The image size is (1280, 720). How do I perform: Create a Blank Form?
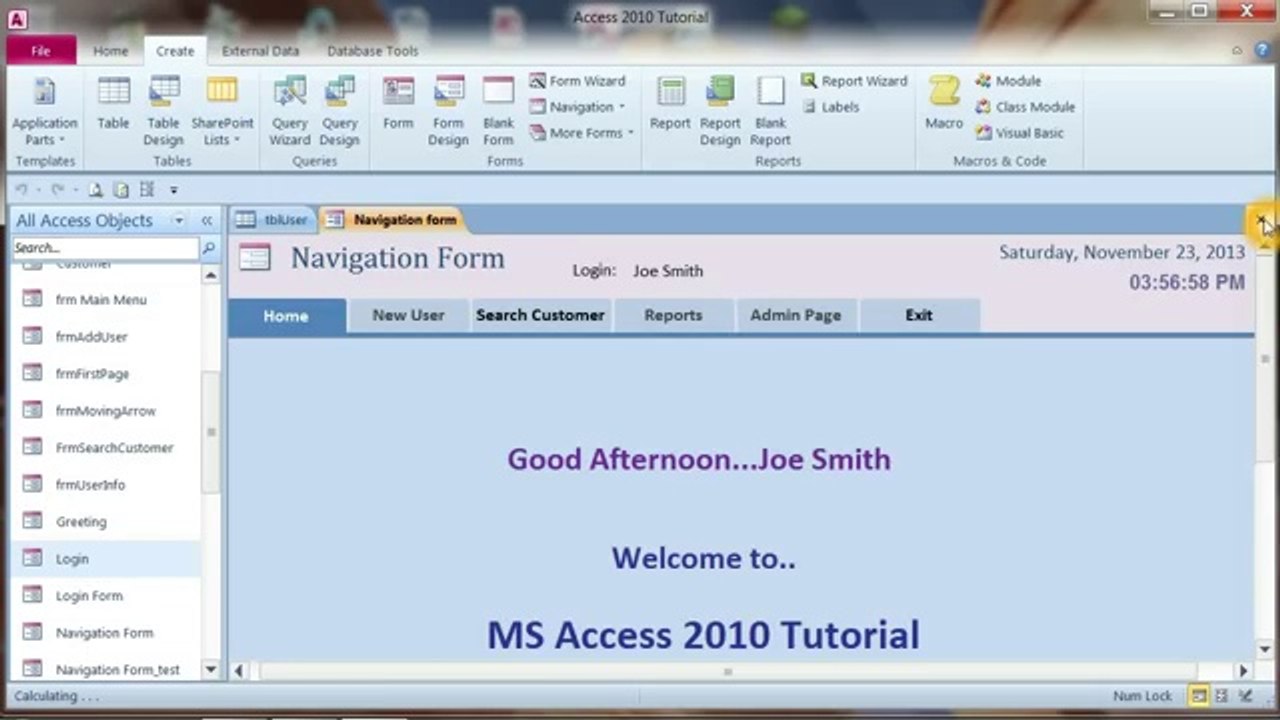point(498,110)
